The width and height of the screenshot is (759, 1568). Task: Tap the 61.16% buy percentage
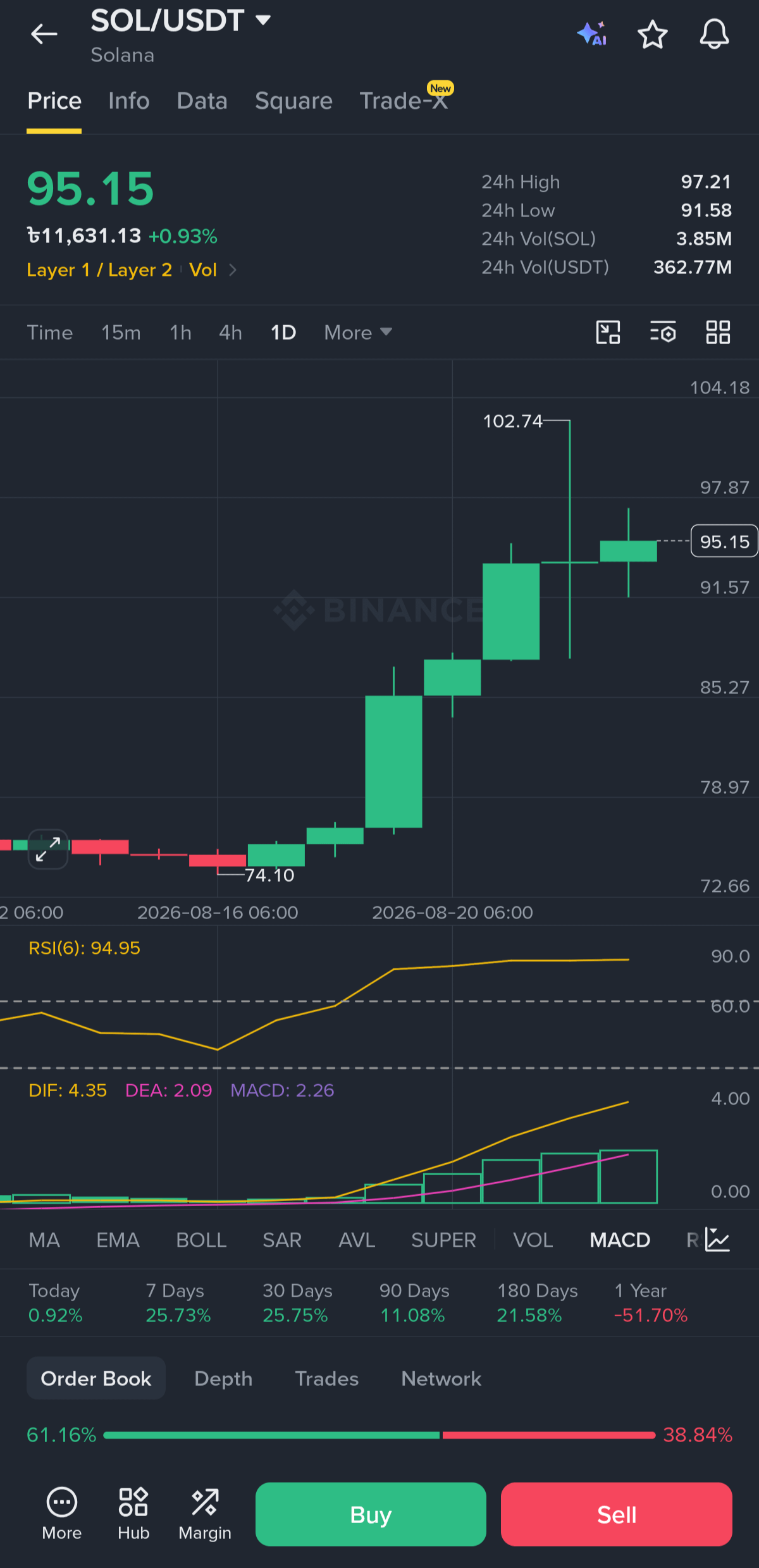click(61, 1435)
